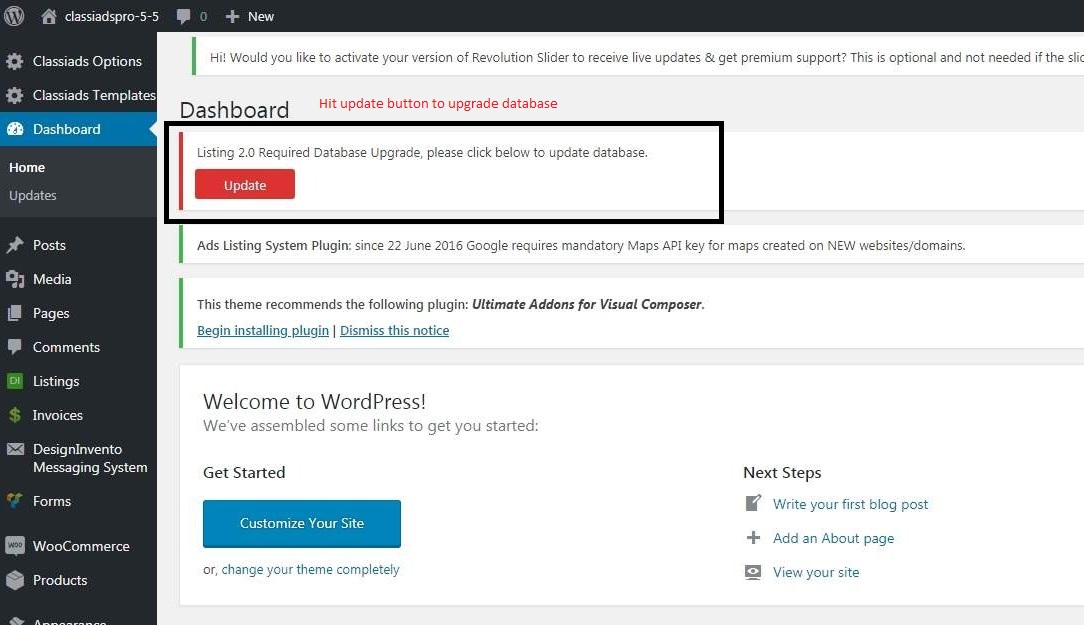Open the Updates submenu item
Viewport: 1084px width, 625px height.
tap(32, 196)
